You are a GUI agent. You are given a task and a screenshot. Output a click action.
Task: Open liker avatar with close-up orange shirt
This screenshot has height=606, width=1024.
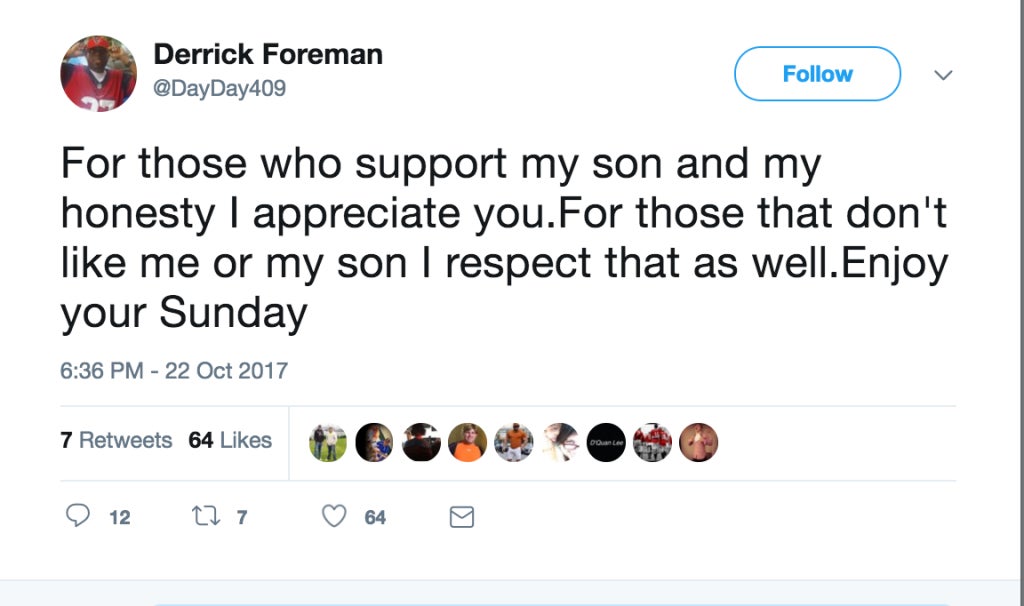coord(467,442)
